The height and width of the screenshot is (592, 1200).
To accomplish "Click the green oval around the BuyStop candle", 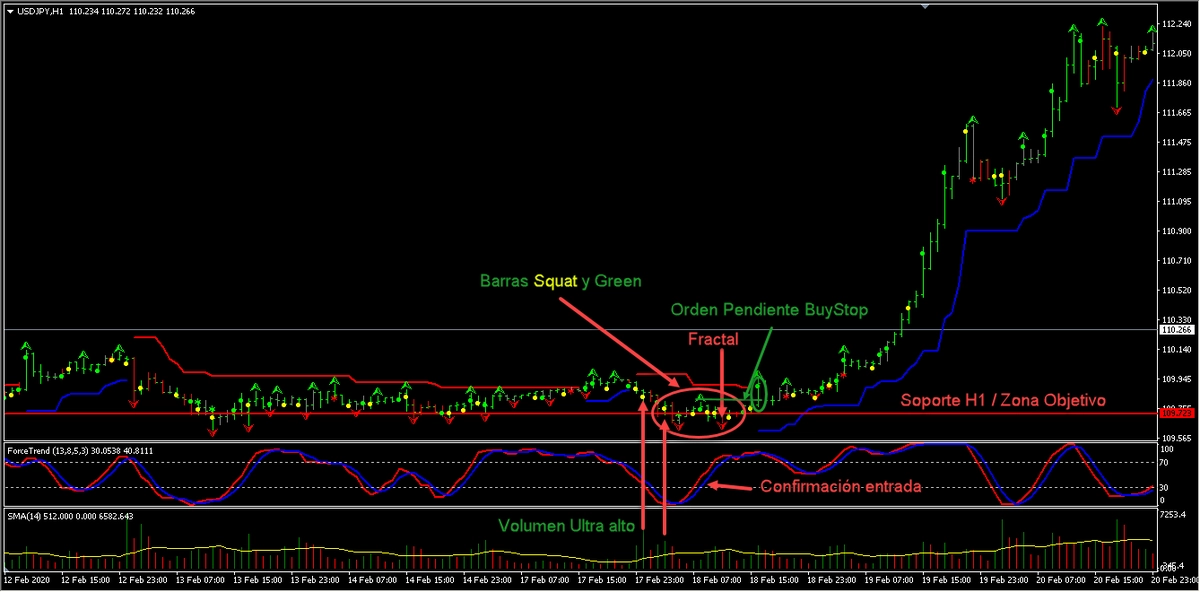I will 758,392.
